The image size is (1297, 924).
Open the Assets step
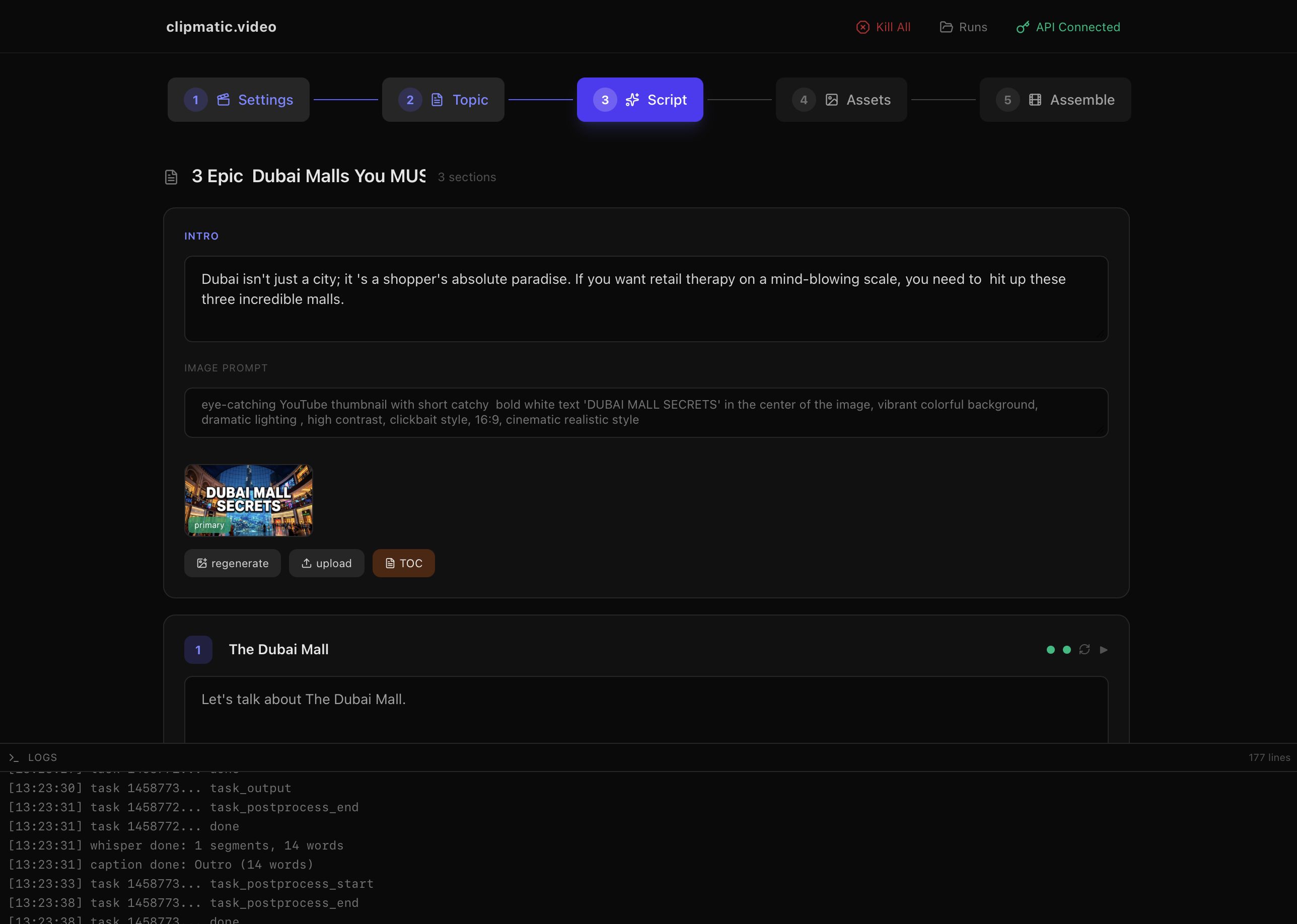(840, 100)
